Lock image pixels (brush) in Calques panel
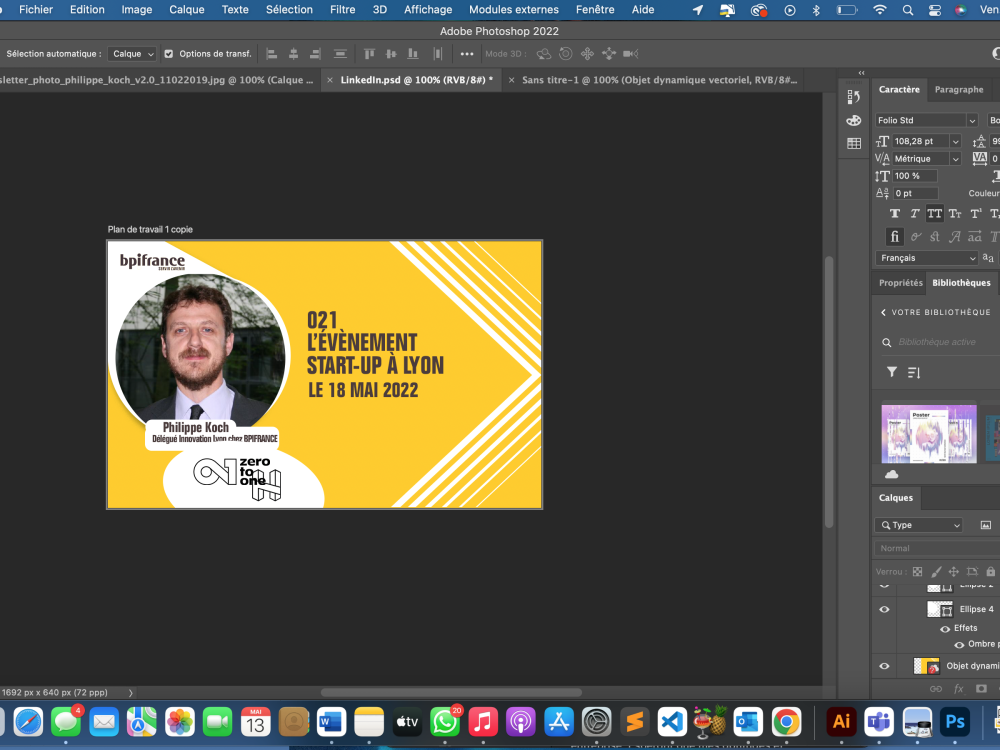Image resolution: width=1000 pixels, height=750 pixels. point(936,572)
